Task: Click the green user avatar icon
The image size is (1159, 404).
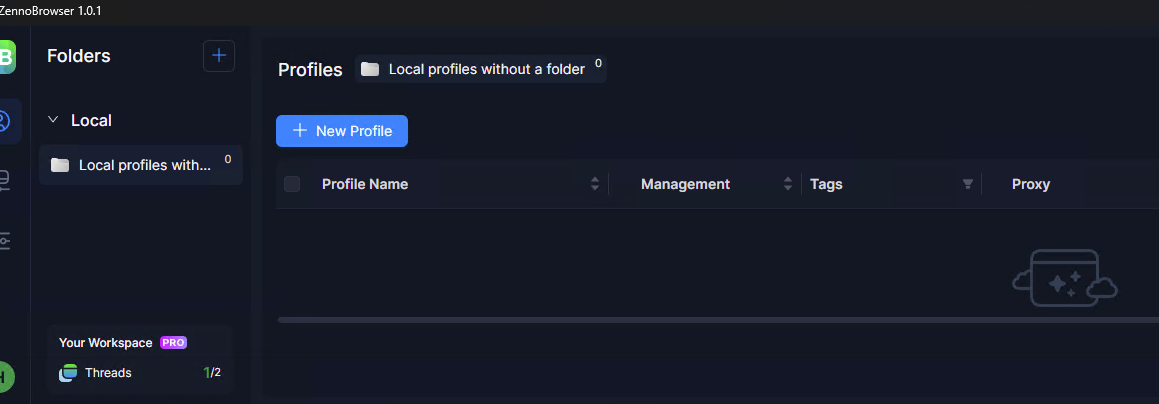Action: pos(5,377)
